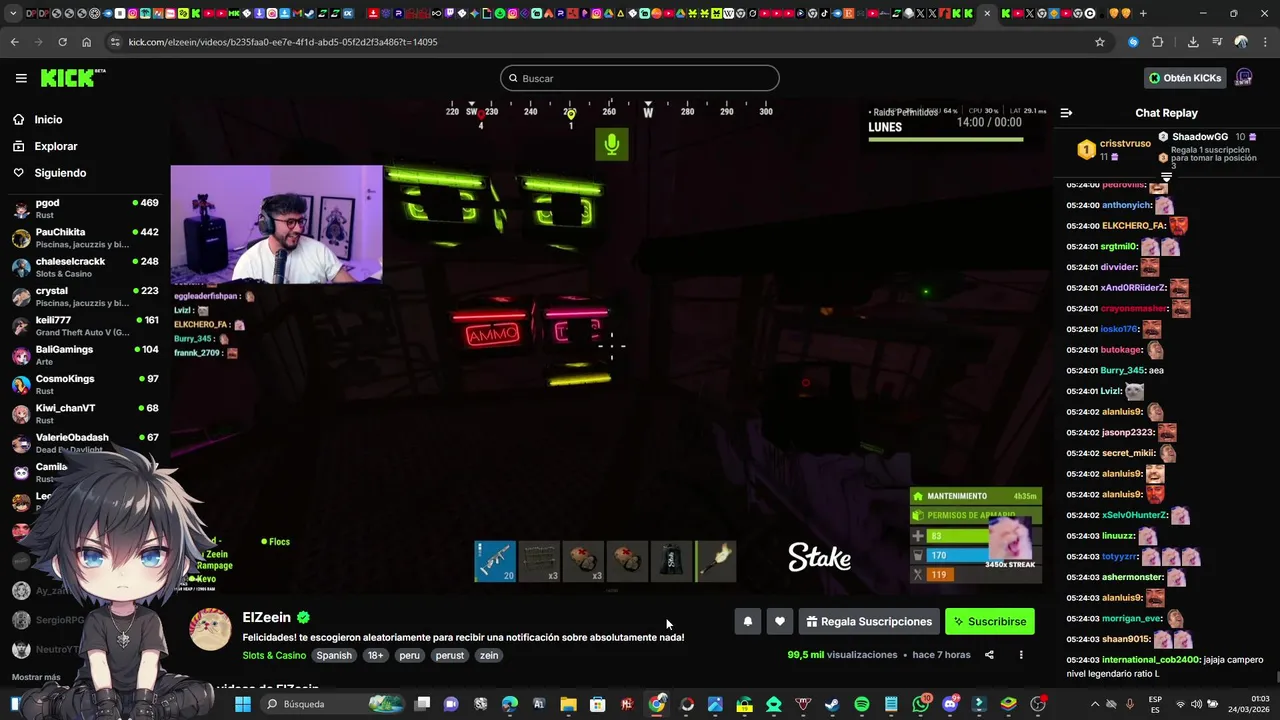1280x720 pixels.
Task: Click username xSelv0HunterZ in chat
Action: click(x=1134, y=515)
